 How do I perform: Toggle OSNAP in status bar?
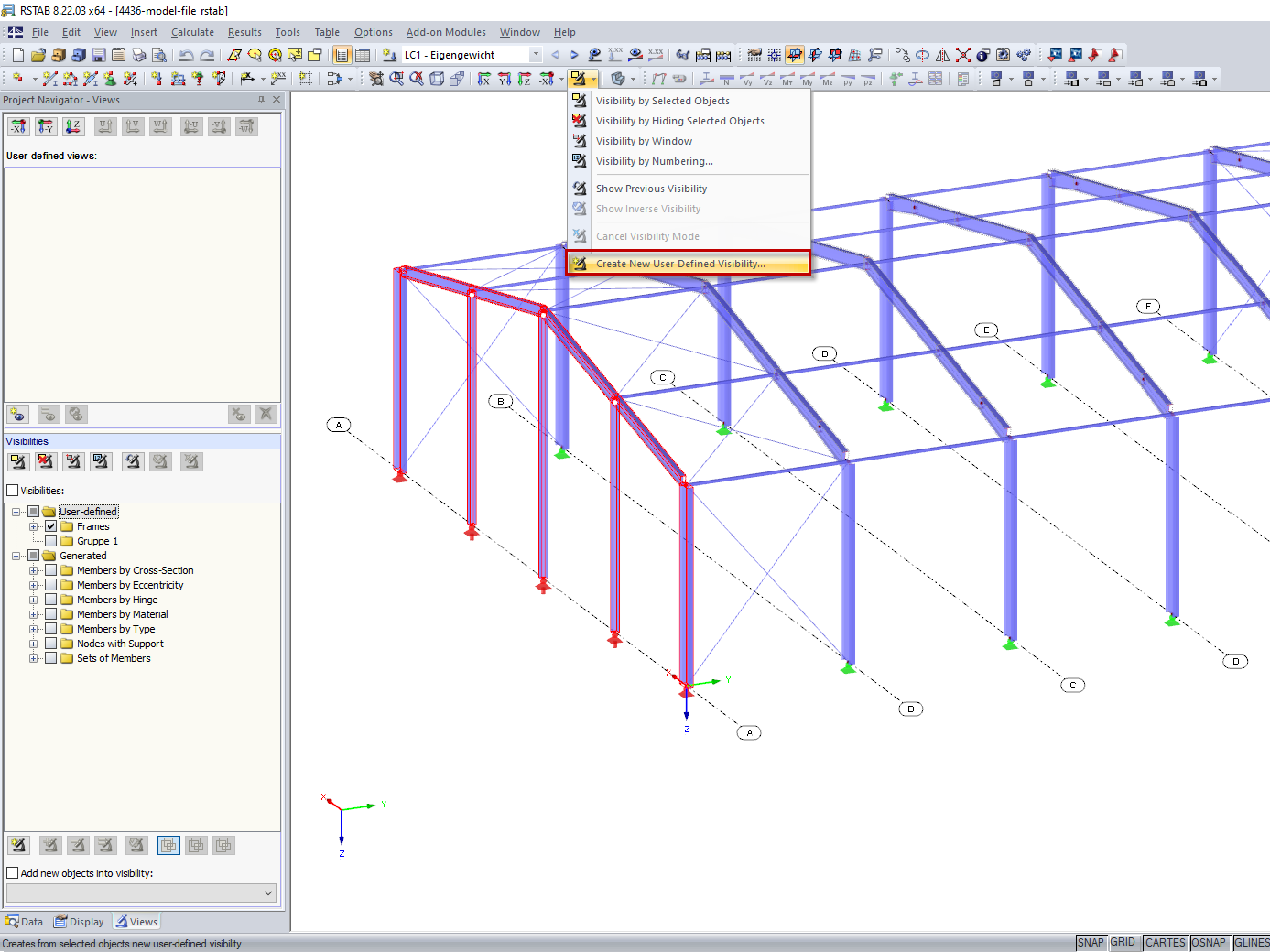pos(1209,943)
